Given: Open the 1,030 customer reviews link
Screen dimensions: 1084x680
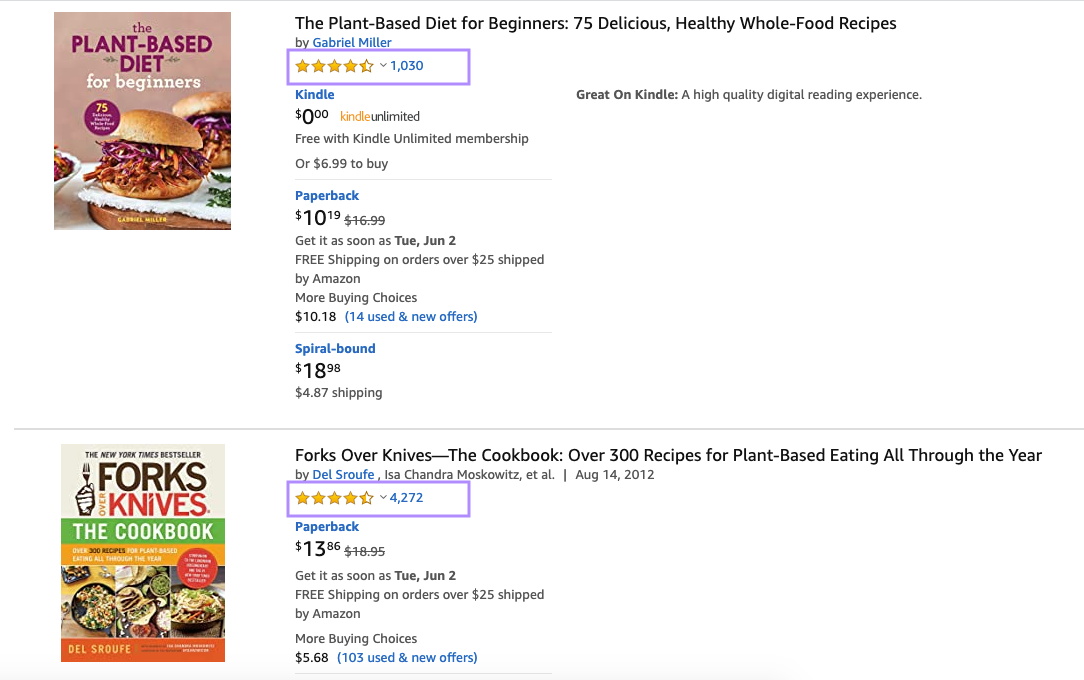Looking at the screenshot, I should (407, 66).
